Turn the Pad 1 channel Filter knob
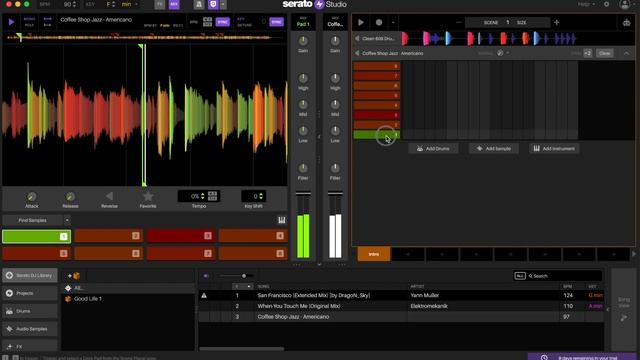This screenshot has height=360, width=640. pyautogui.click(x=303, y=168)
